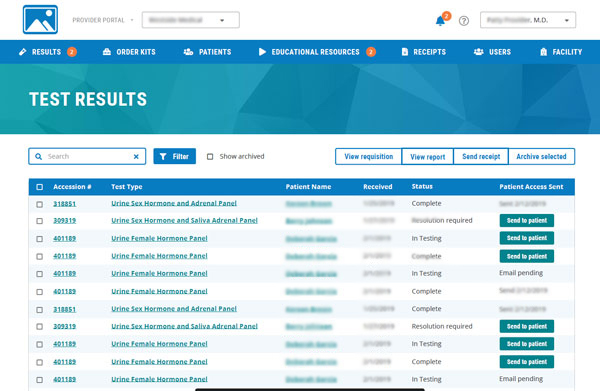Click the orange badge on Educational Resources
This screenshot has height=391, width=600.
[370, 52]
